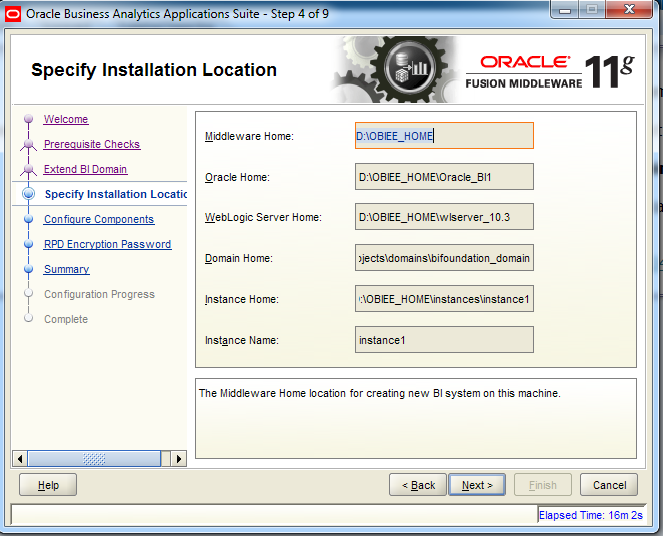The height and width of the screenshot is (536, 663).
Task: Click the step list horizontal scrollbar thumb
Action: [x=94, y=459]
